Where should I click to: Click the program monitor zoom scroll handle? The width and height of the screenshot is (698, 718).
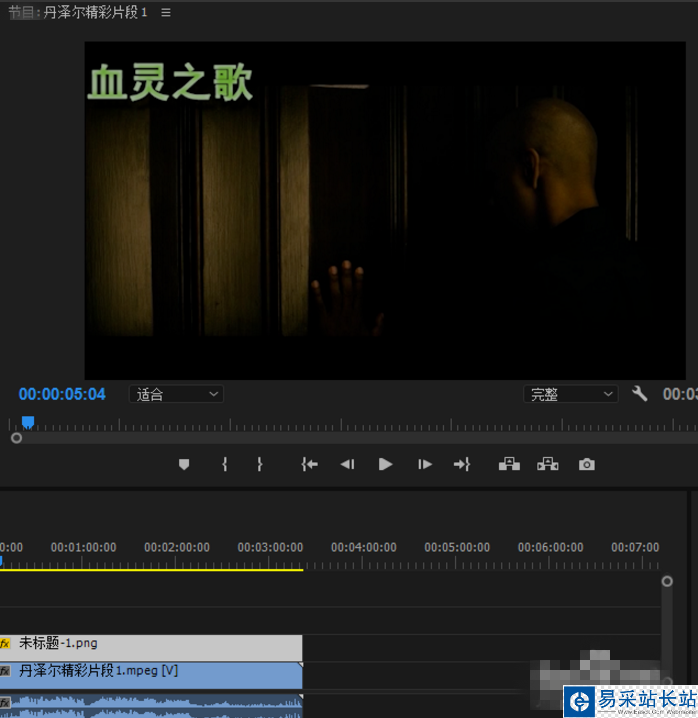tap(16, 438)
